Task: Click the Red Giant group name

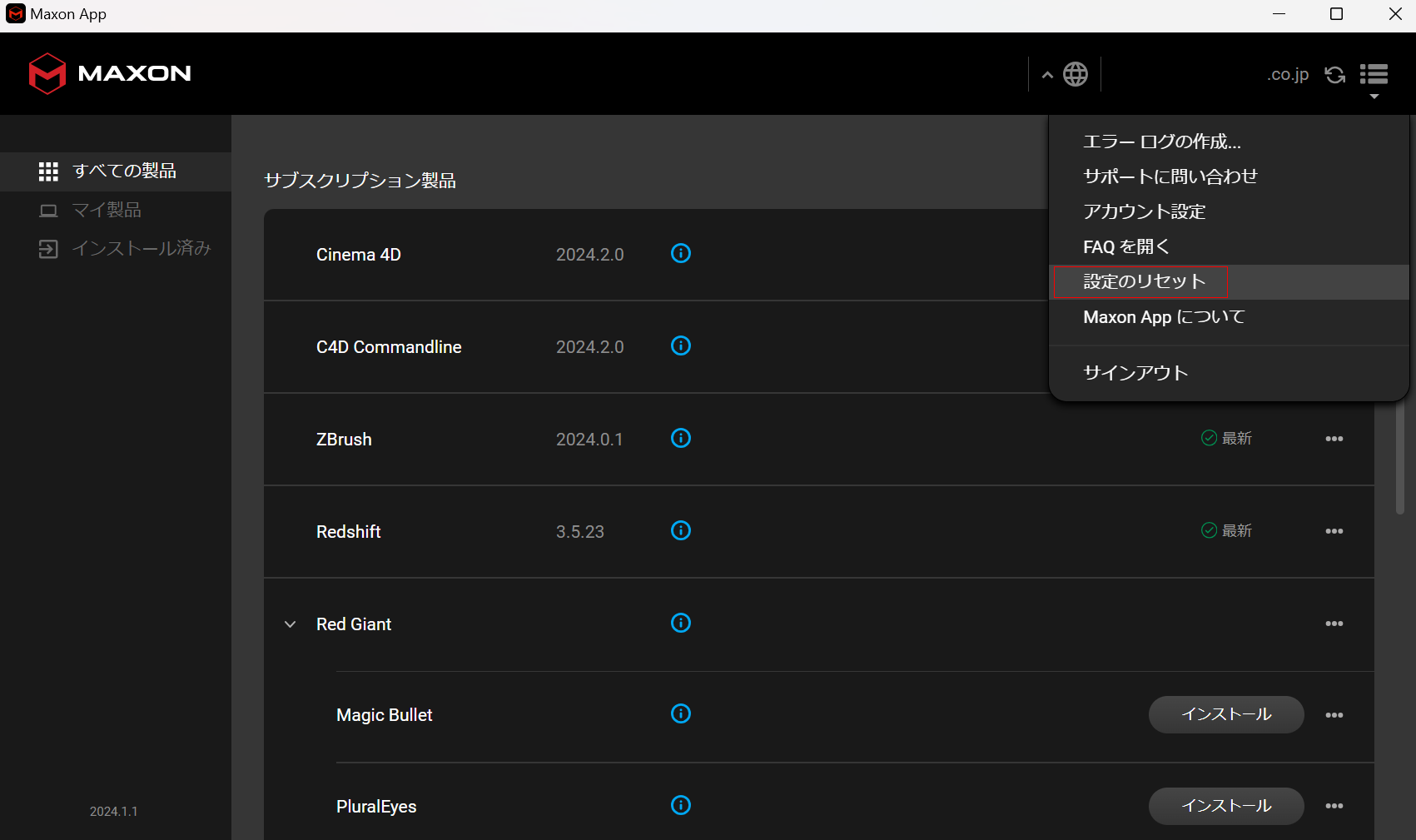Action: point(354,624)
